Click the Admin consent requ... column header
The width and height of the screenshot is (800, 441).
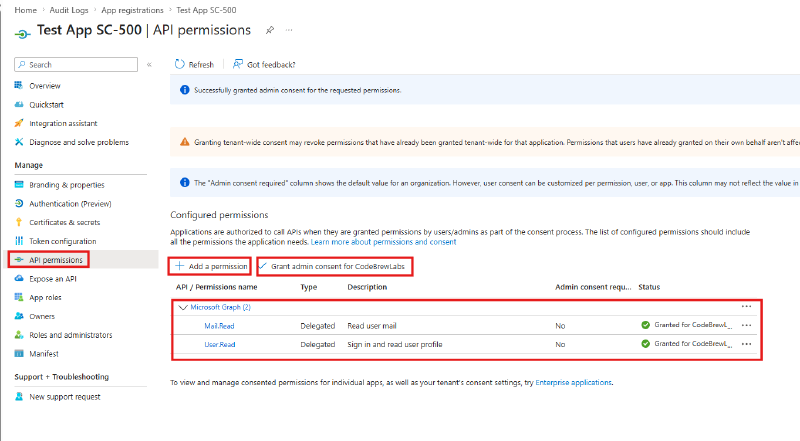pos(593,287)
